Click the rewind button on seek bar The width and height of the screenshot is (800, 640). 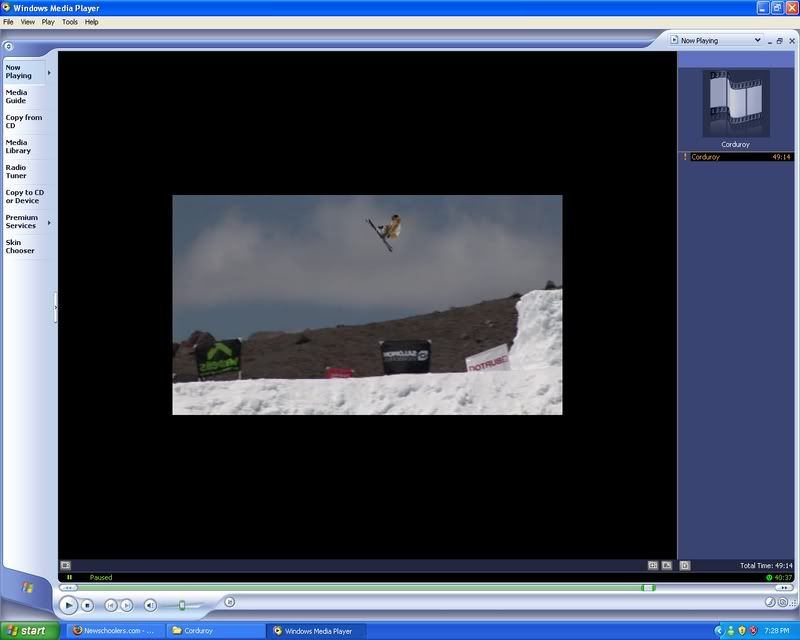point(68,588)
